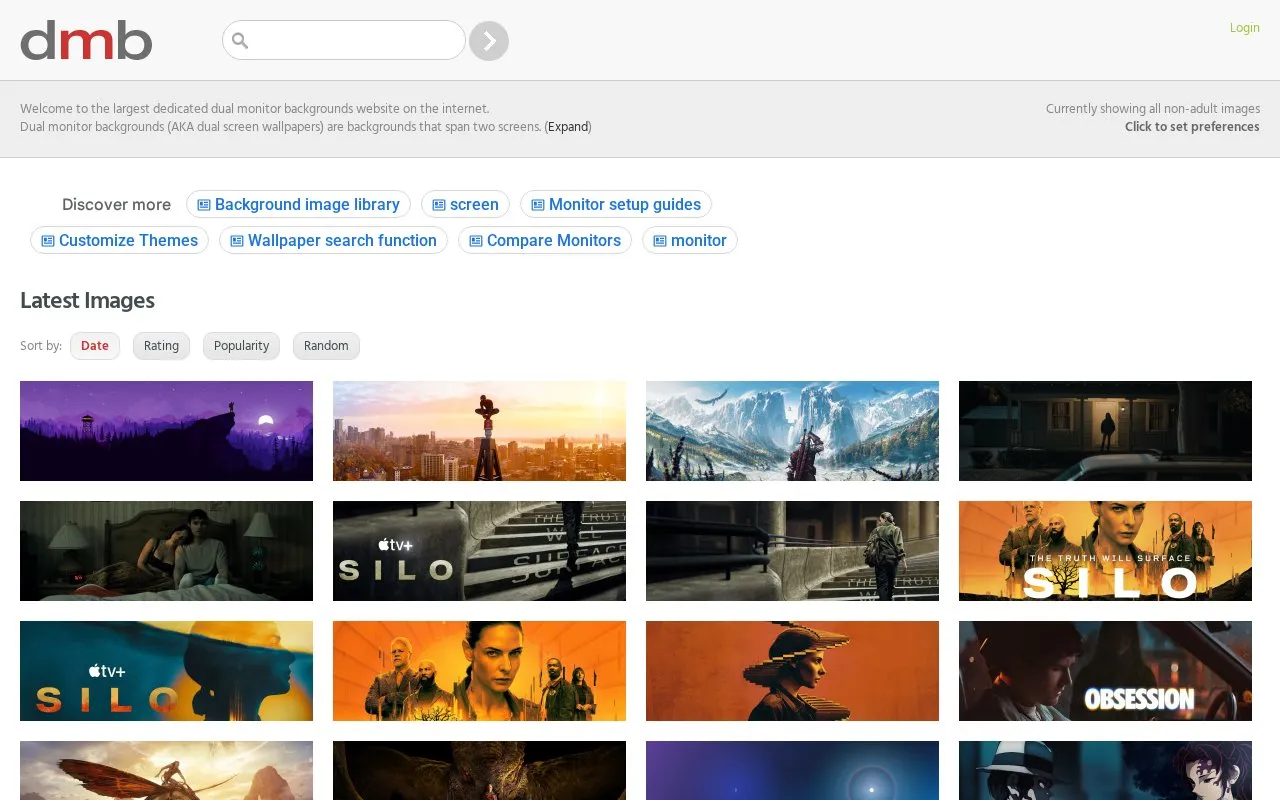
Task: Open the 'Truth Will Surface' SILO wallpaper
Action: 1105,551
